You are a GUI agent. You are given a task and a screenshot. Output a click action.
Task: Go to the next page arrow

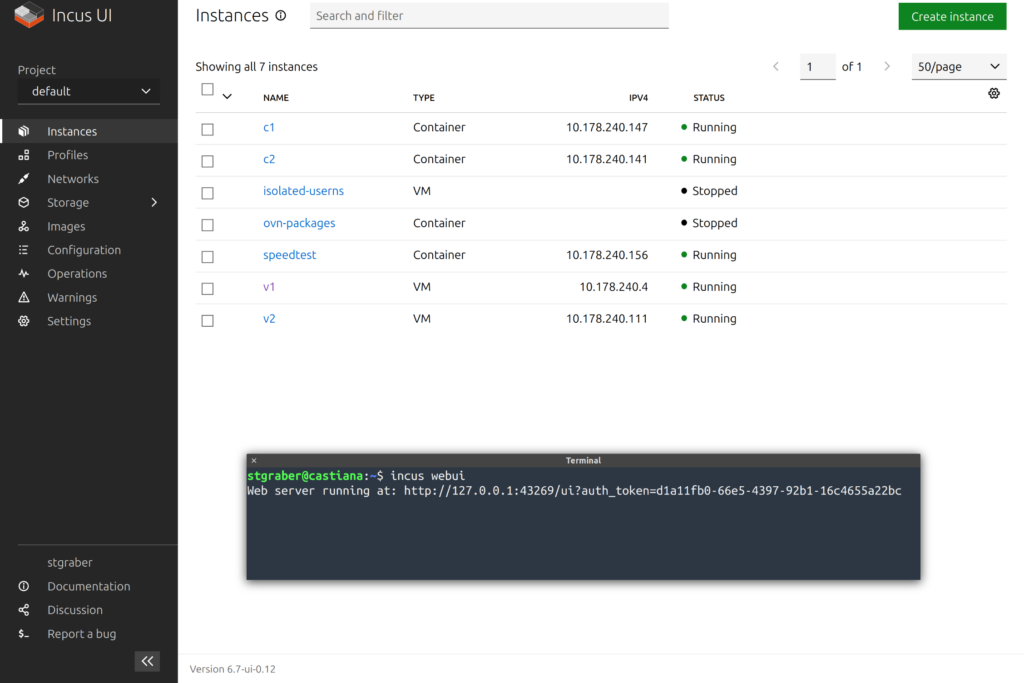[887, 67]
